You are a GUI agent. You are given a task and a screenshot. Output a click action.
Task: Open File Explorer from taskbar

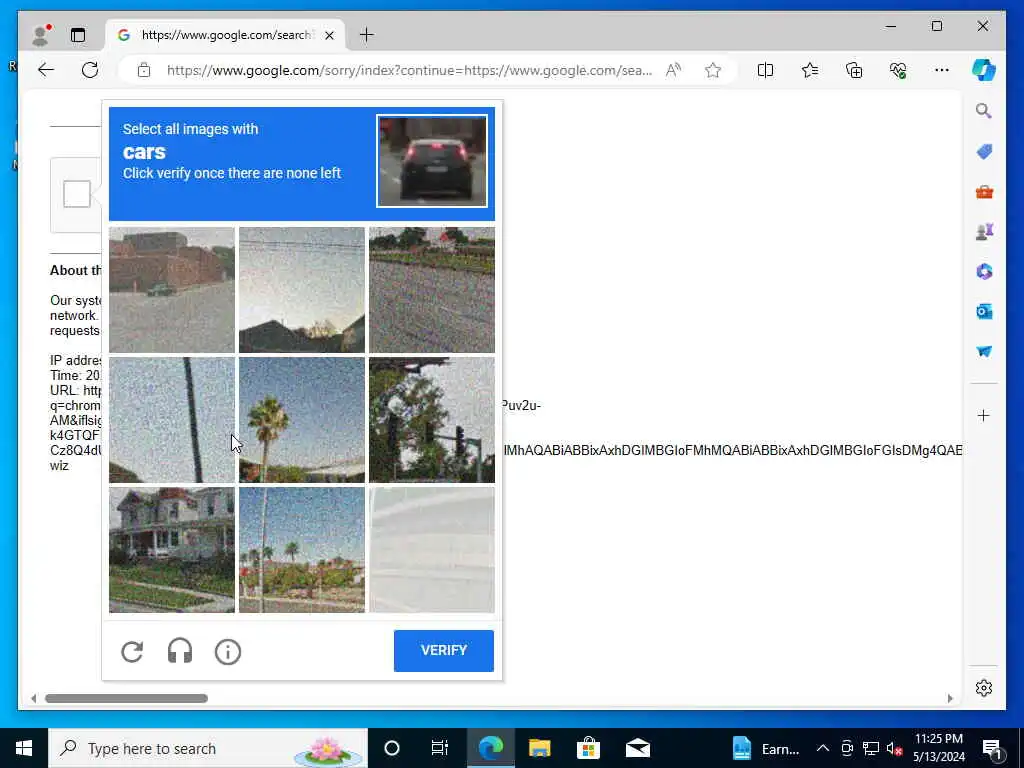point(539,748)
